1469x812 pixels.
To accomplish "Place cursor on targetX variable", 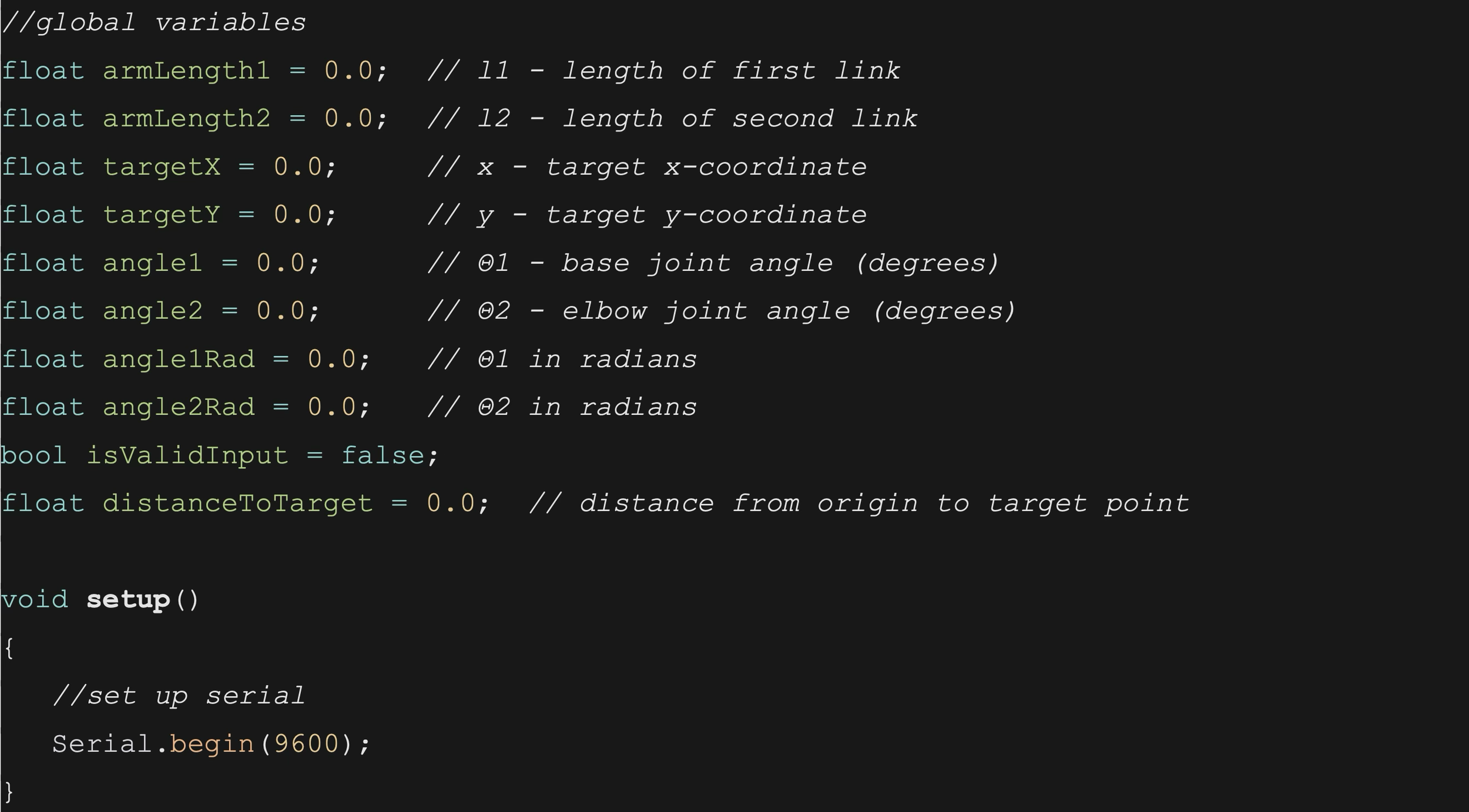I will 162,167.
